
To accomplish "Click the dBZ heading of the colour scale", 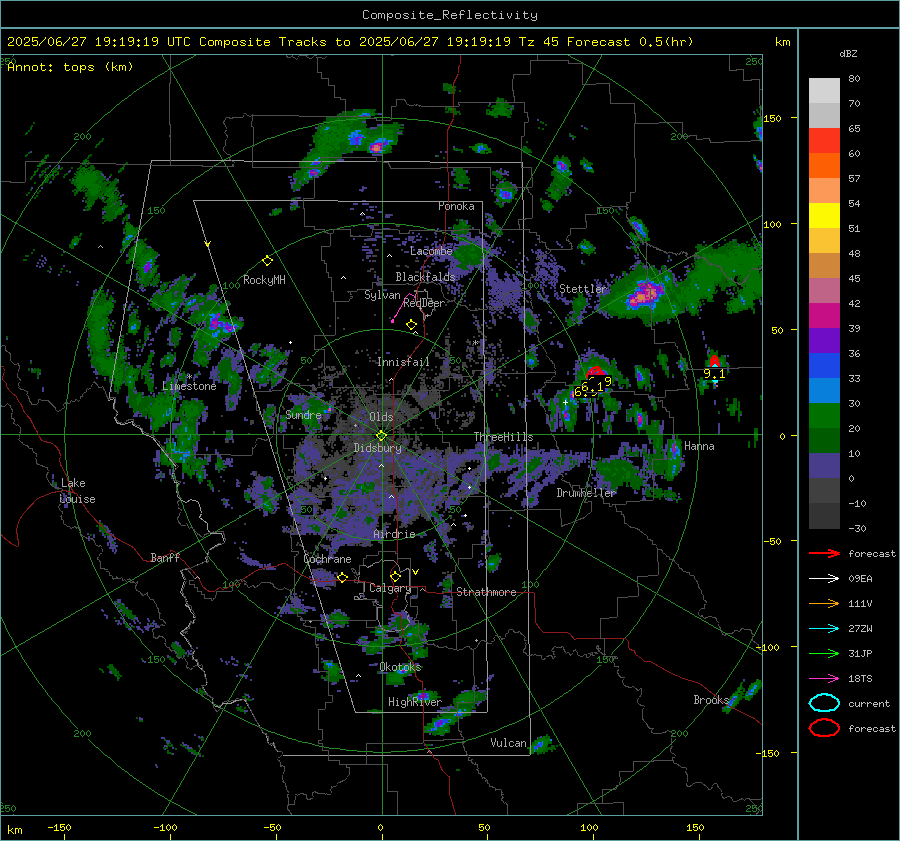I will click(x=848, y=54).
